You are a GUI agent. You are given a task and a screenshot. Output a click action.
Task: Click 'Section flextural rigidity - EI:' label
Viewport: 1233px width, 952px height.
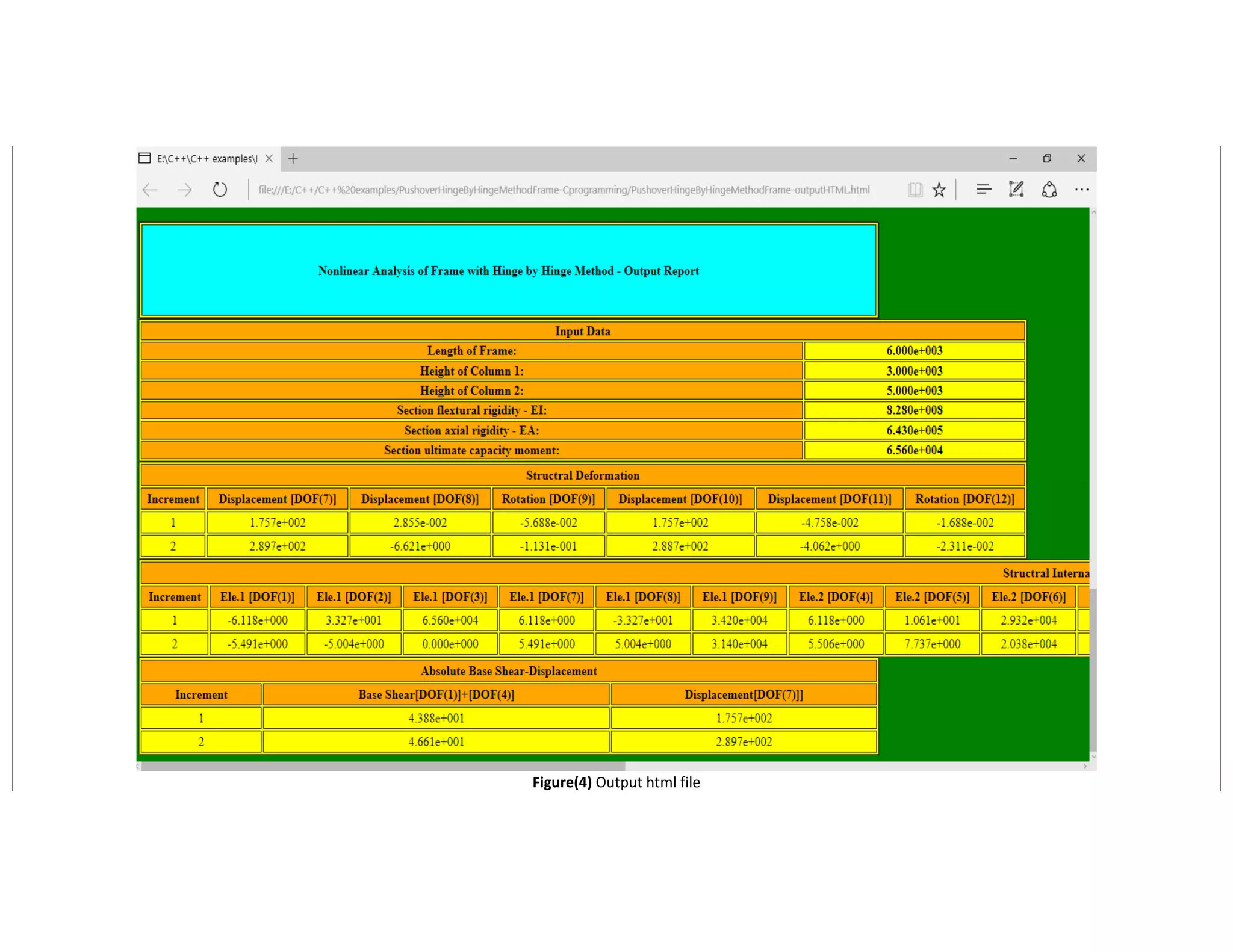tap(472, 411)
